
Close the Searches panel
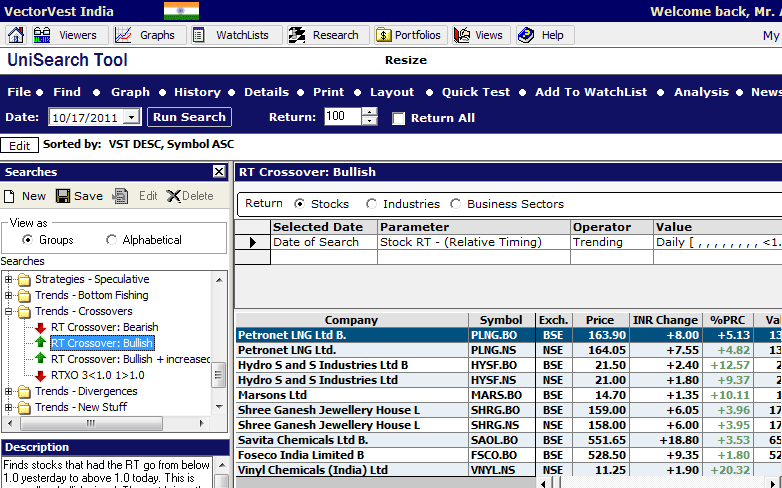[x=219, y=172]
